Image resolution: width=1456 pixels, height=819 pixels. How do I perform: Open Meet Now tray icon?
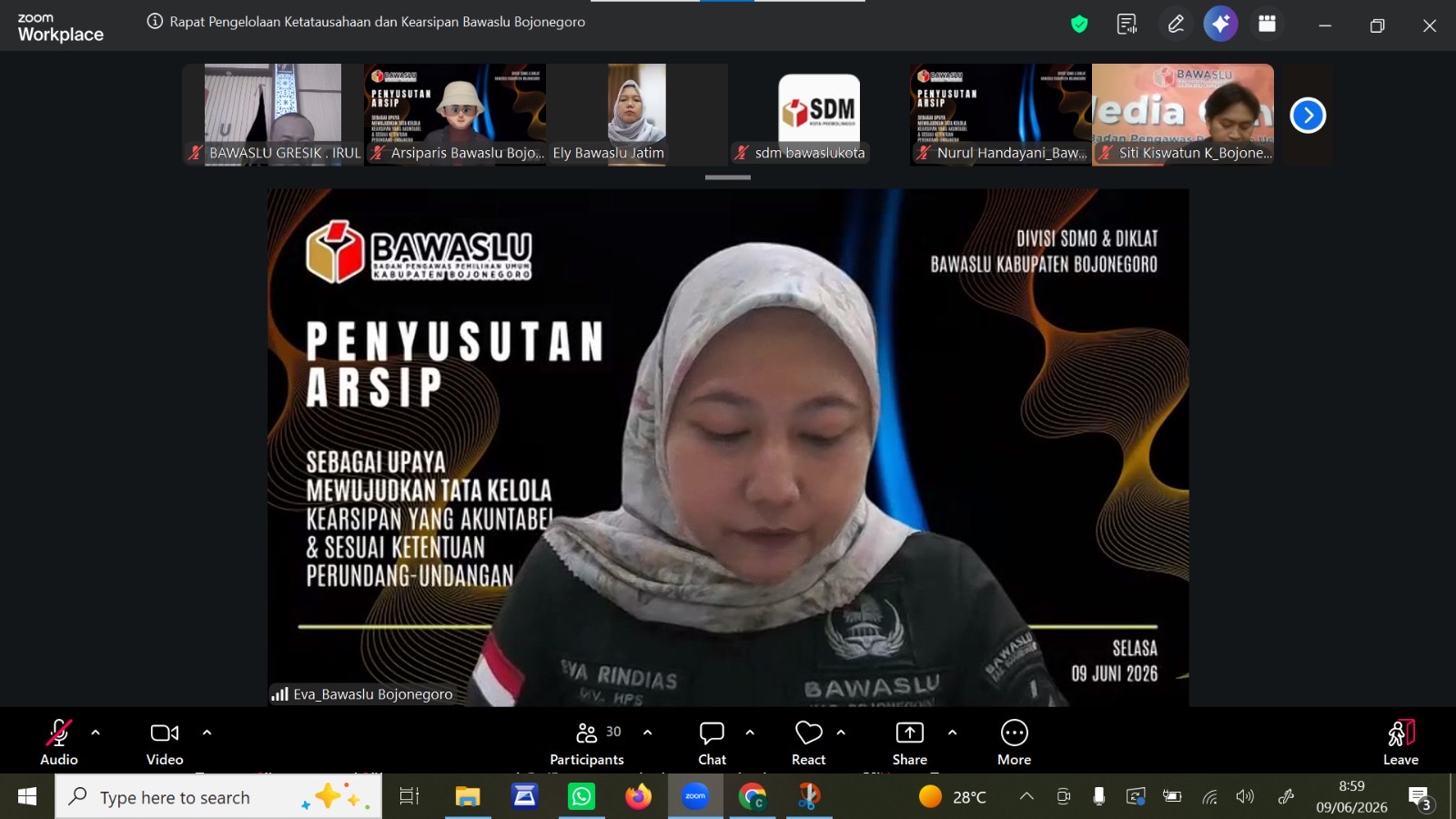[1063, 797]
